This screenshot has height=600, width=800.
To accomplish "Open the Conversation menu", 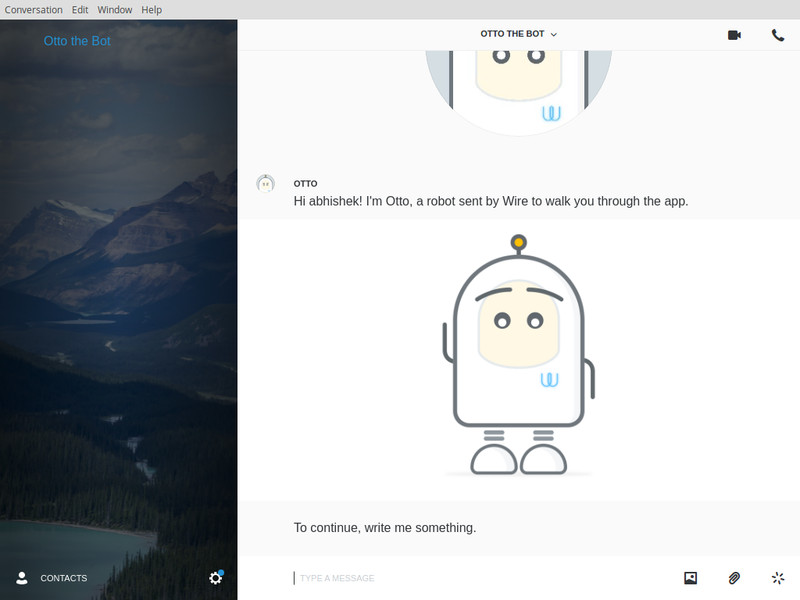I will (34, 9).
